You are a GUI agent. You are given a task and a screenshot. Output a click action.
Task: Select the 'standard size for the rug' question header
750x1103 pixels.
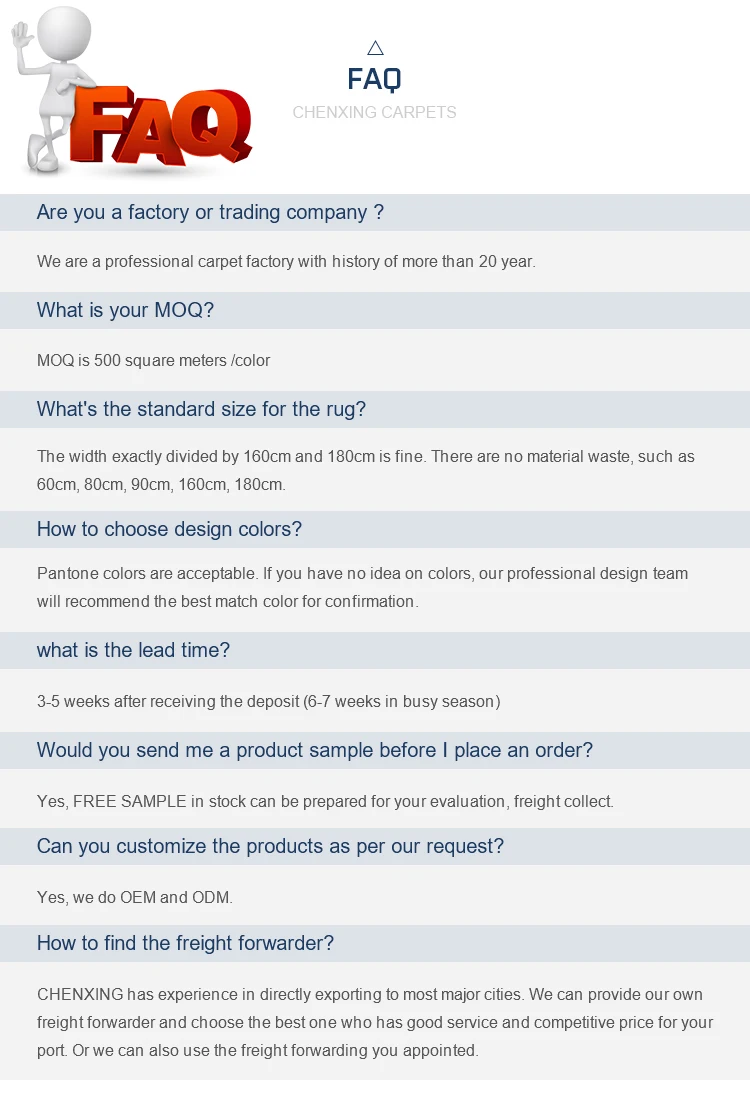202,409
